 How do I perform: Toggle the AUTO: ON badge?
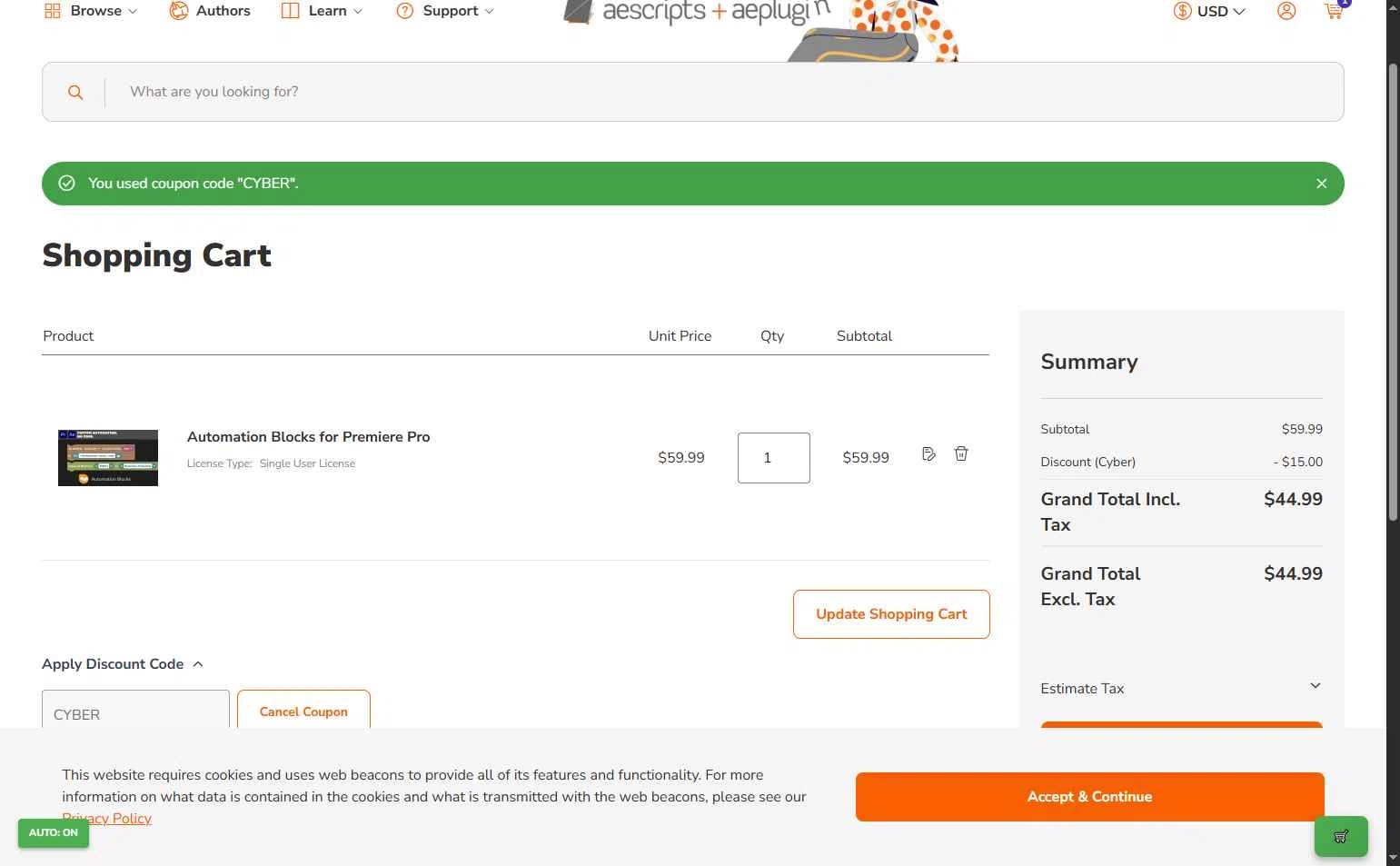(54, 833)
